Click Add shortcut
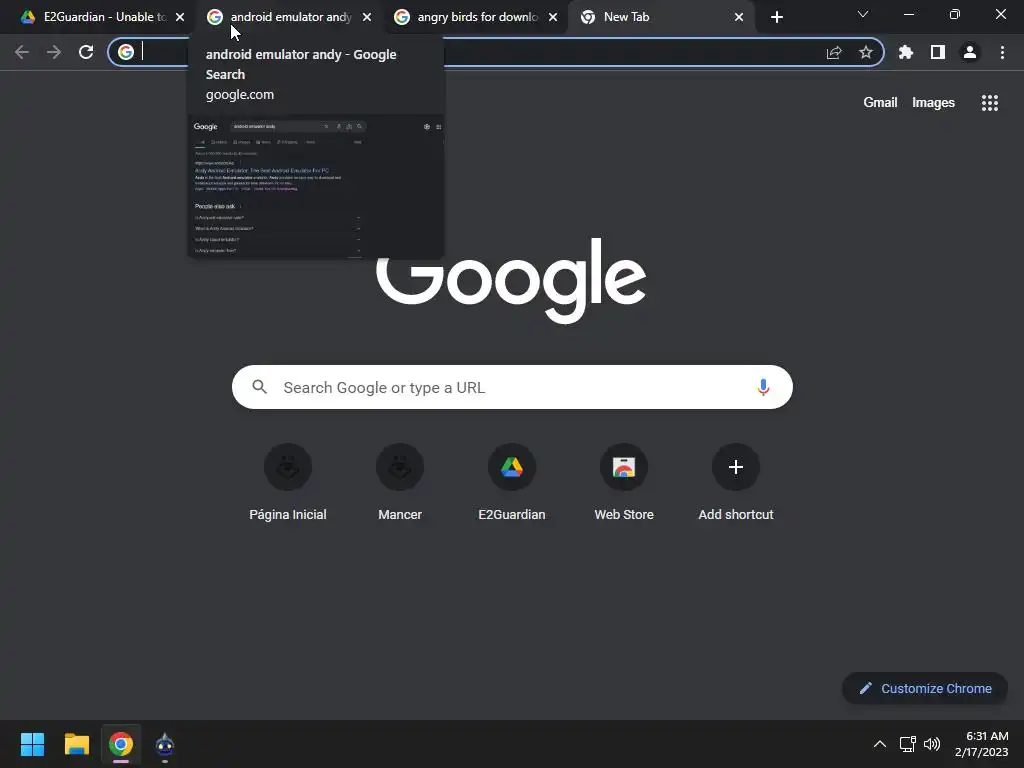1024x768 pixels. (x=736, y=483)
